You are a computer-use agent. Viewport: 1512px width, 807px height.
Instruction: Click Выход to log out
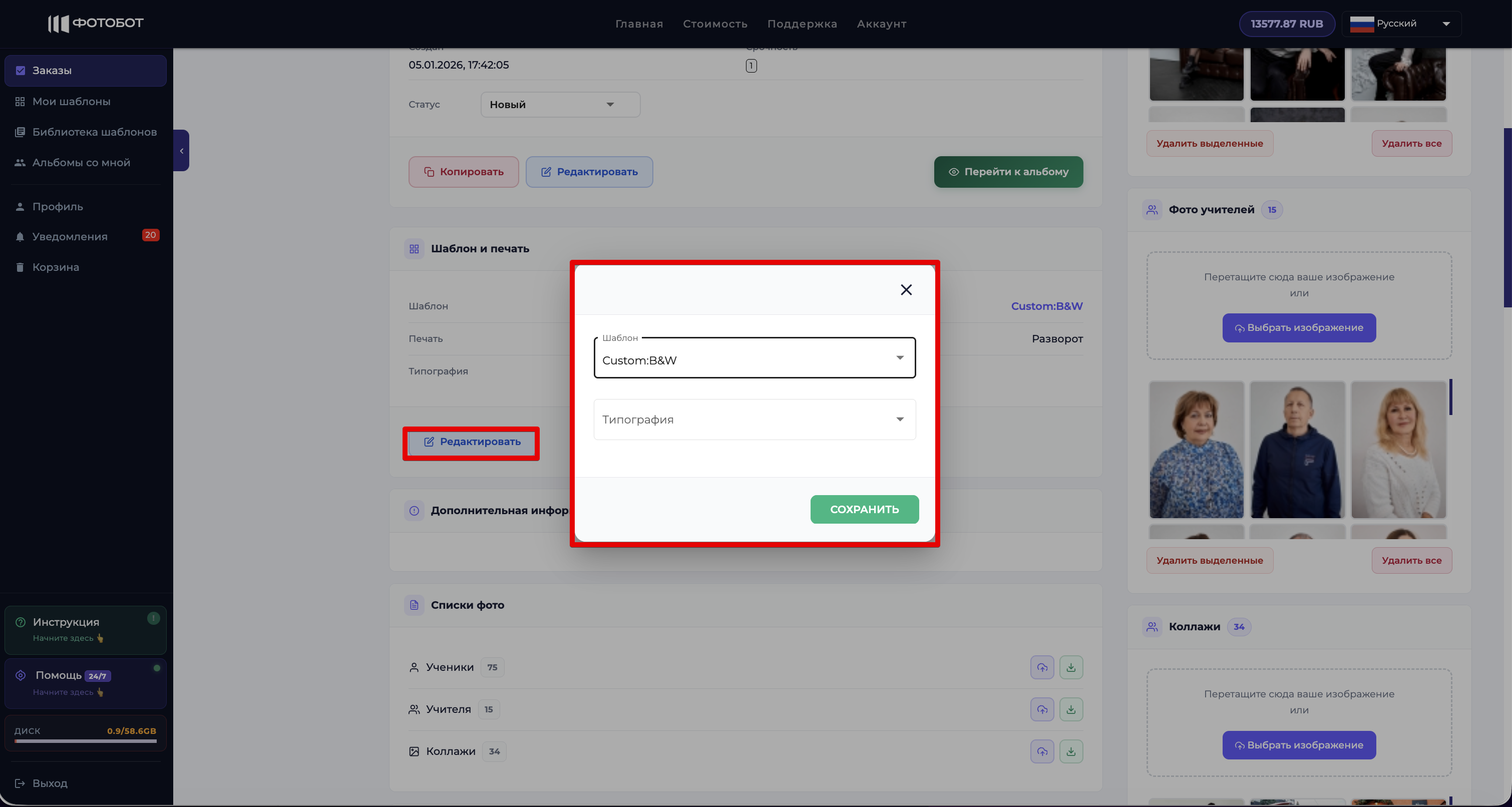[x=50, y=783]
